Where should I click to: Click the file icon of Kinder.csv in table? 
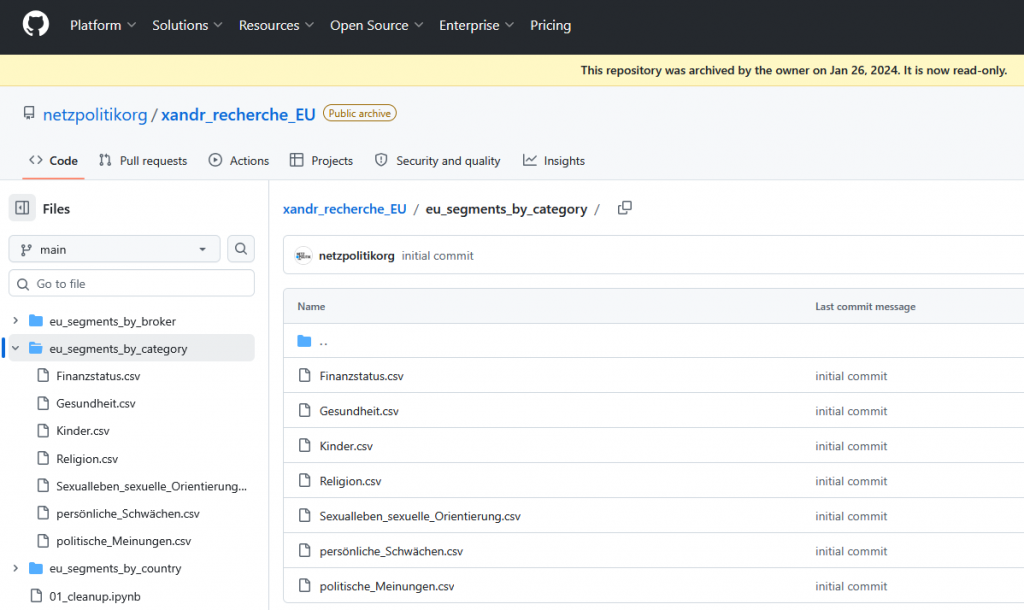point(304,445)
